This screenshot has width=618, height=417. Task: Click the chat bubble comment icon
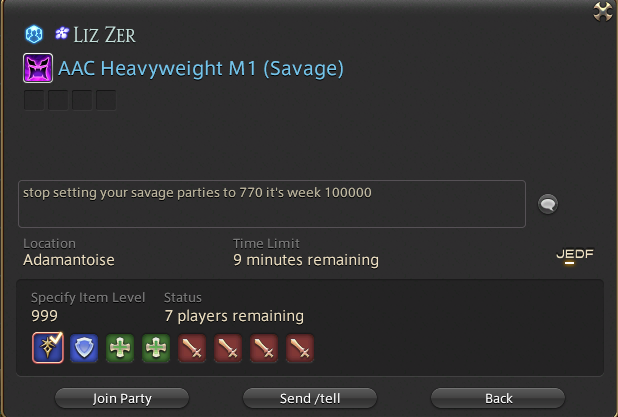point(548,204)
